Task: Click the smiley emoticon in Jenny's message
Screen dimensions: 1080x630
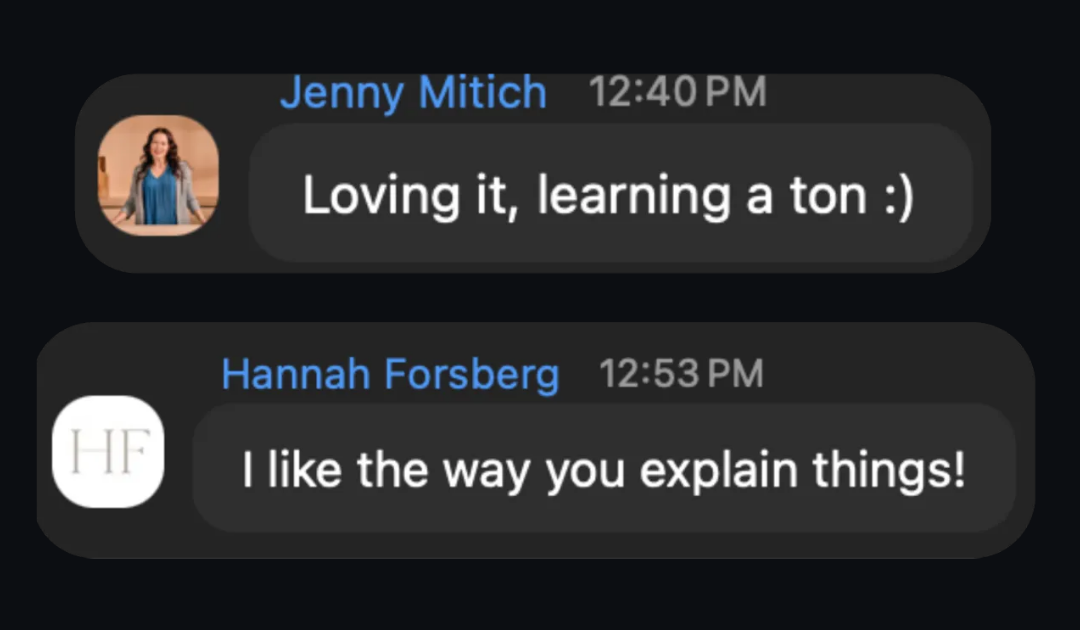Action: [x=898, y=196]
